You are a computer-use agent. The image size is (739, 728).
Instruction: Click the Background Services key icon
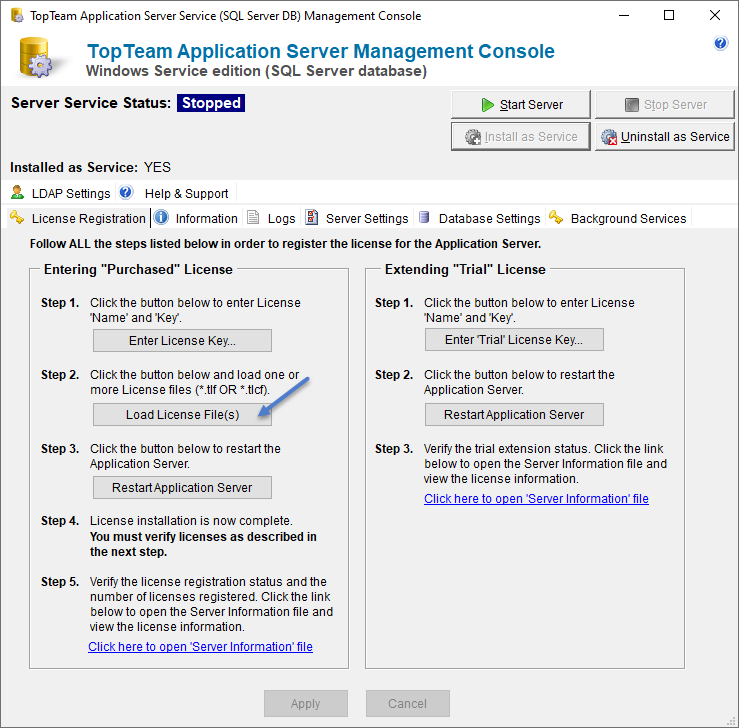pos(556,217)
